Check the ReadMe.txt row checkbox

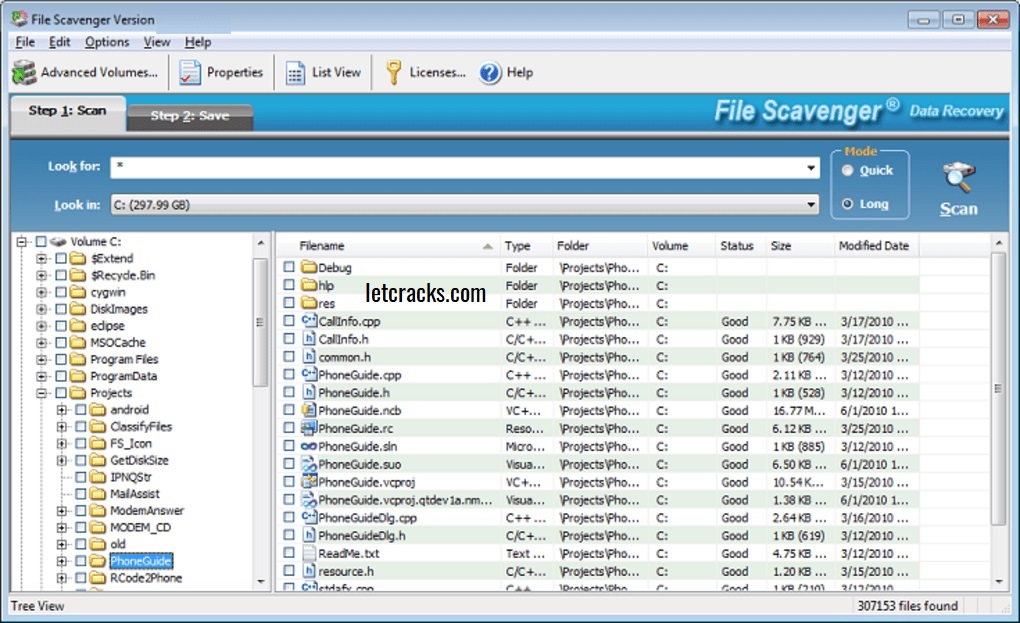289,553
